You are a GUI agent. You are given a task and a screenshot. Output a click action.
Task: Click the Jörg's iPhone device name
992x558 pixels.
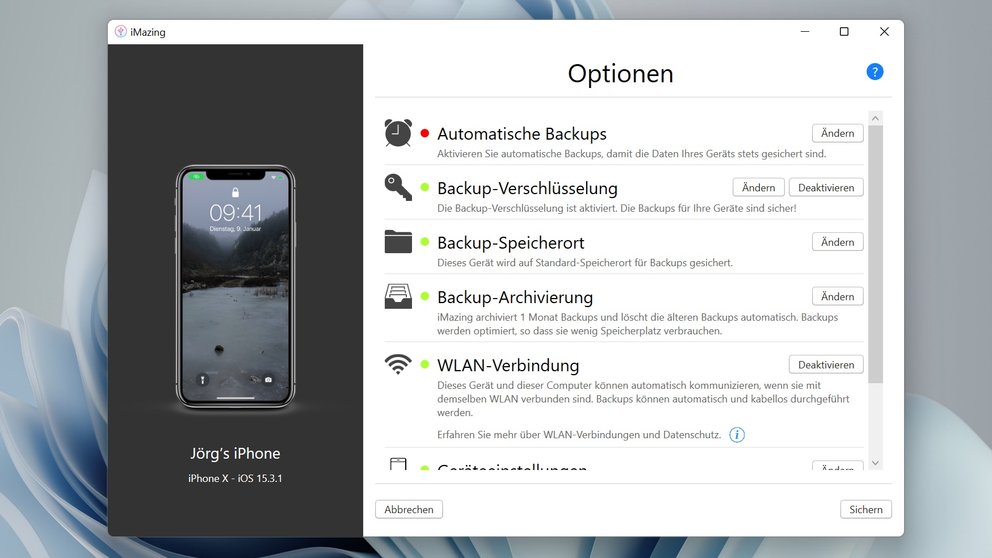235,453
